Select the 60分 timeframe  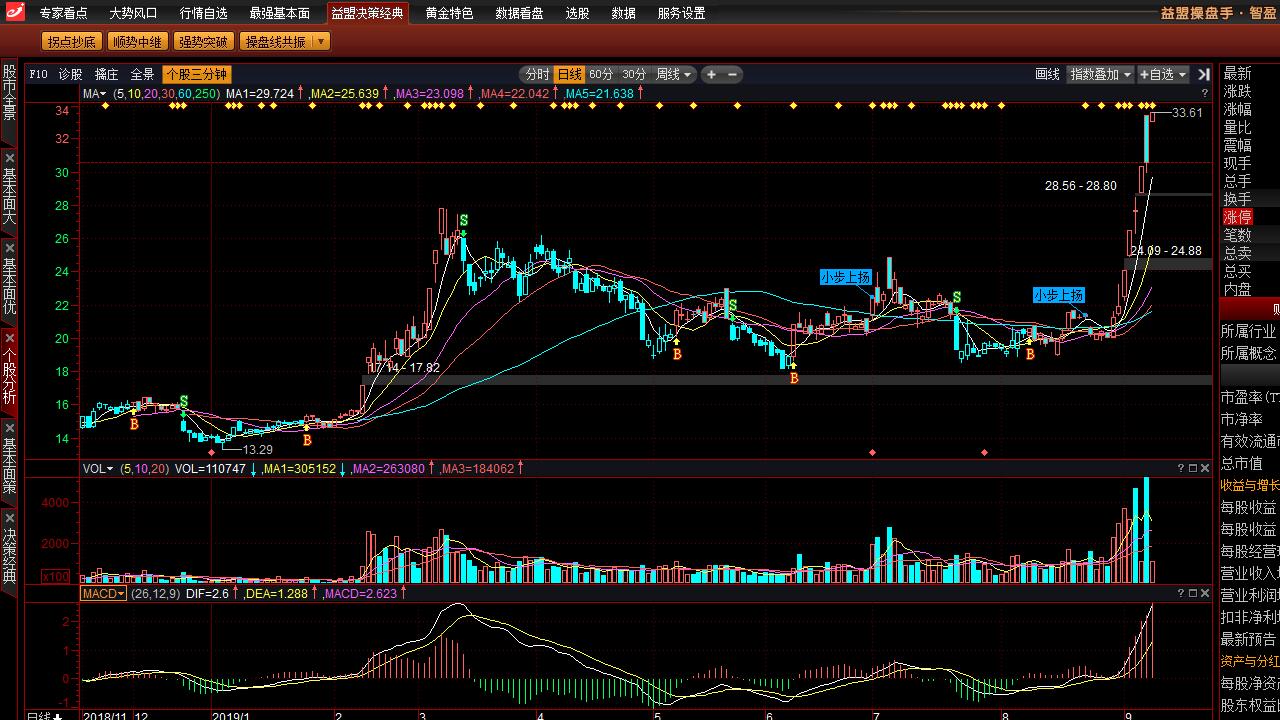(601, 74)
